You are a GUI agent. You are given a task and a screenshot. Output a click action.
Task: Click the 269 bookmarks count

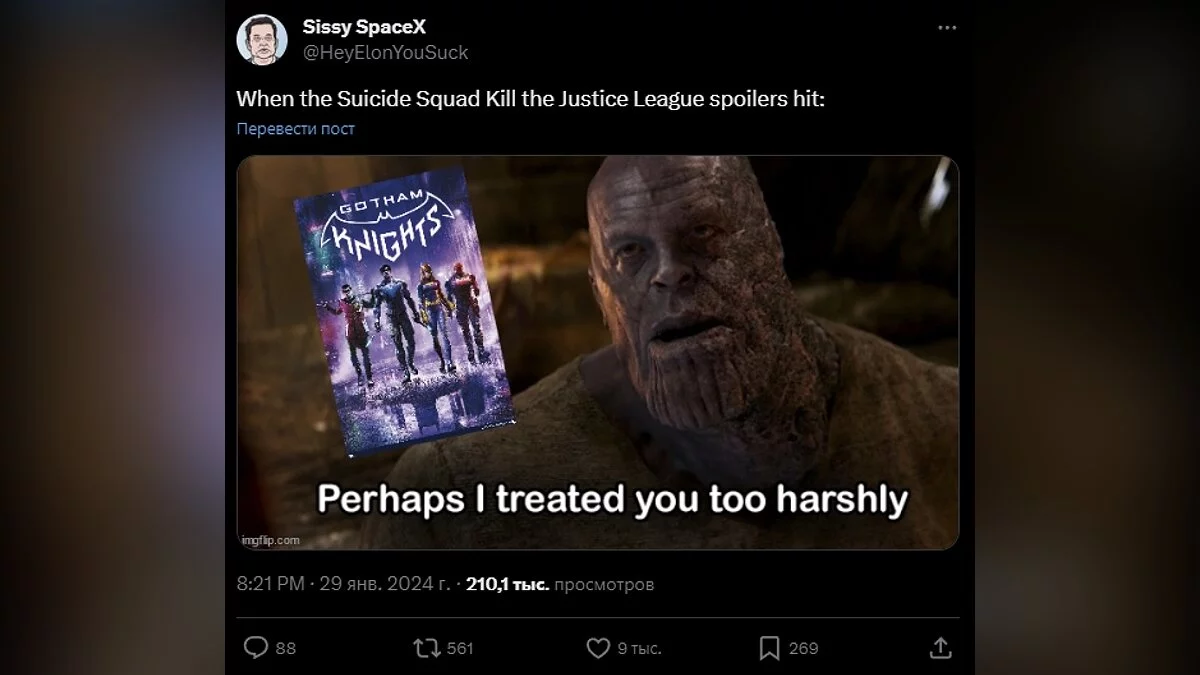pos(804,648)
